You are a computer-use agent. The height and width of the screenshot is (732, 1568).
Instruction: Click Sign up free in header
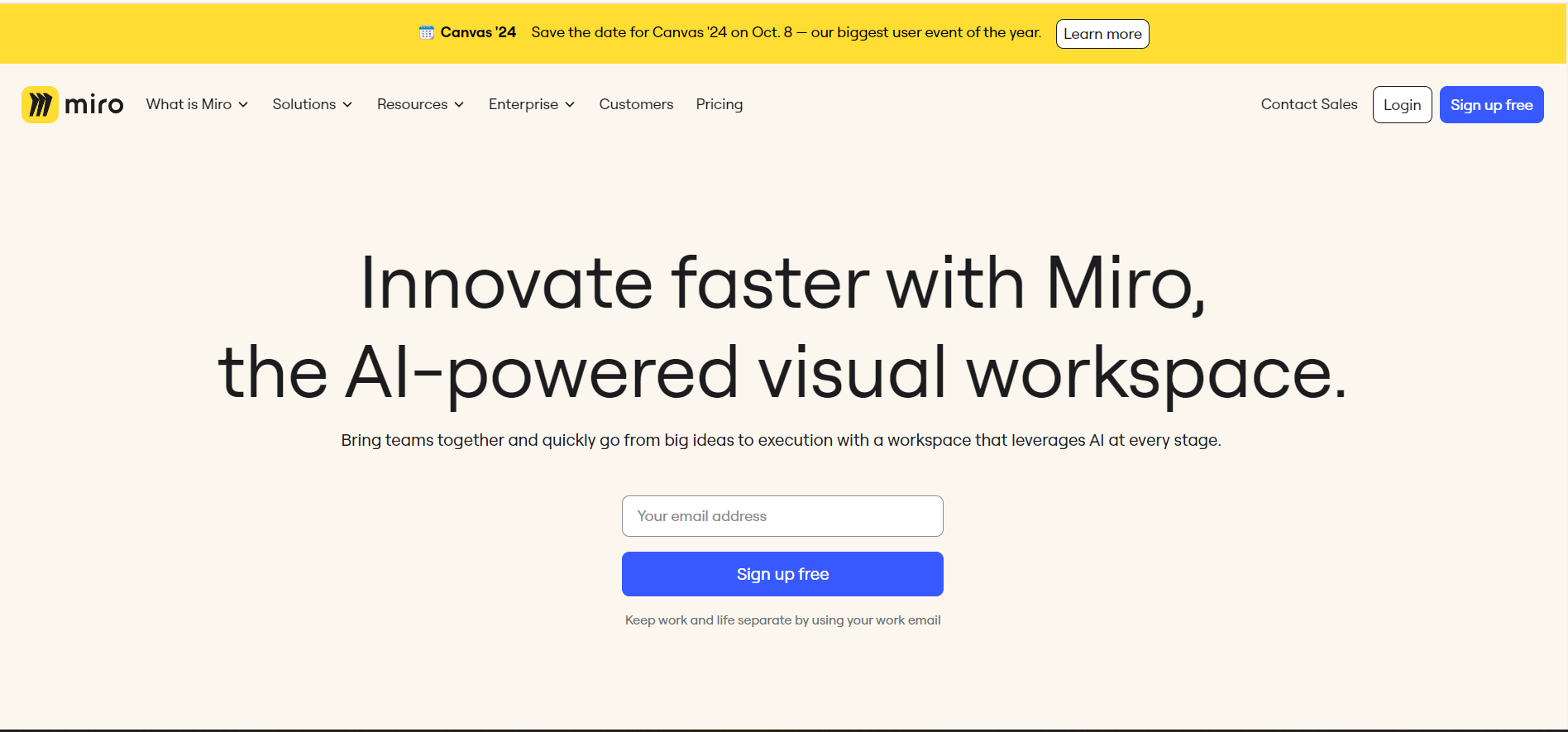pos(1492,105)
